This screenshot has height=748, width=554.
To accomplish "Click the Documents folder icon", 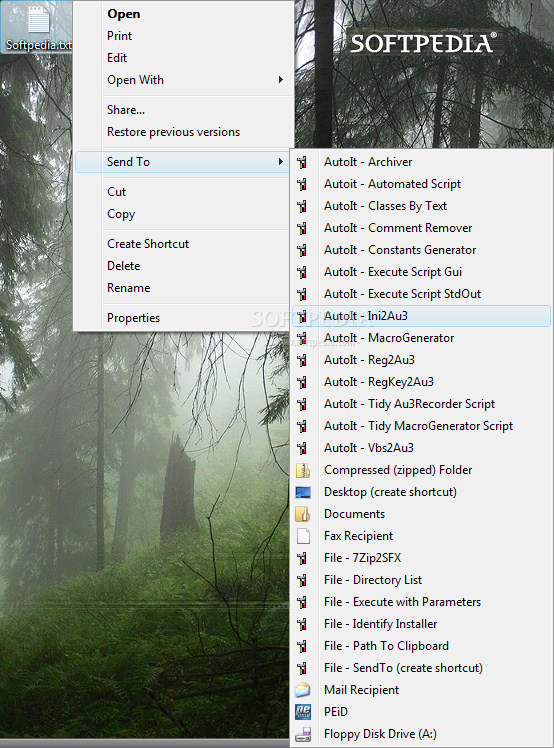I will pyautogui.click(x=303, y=514).
